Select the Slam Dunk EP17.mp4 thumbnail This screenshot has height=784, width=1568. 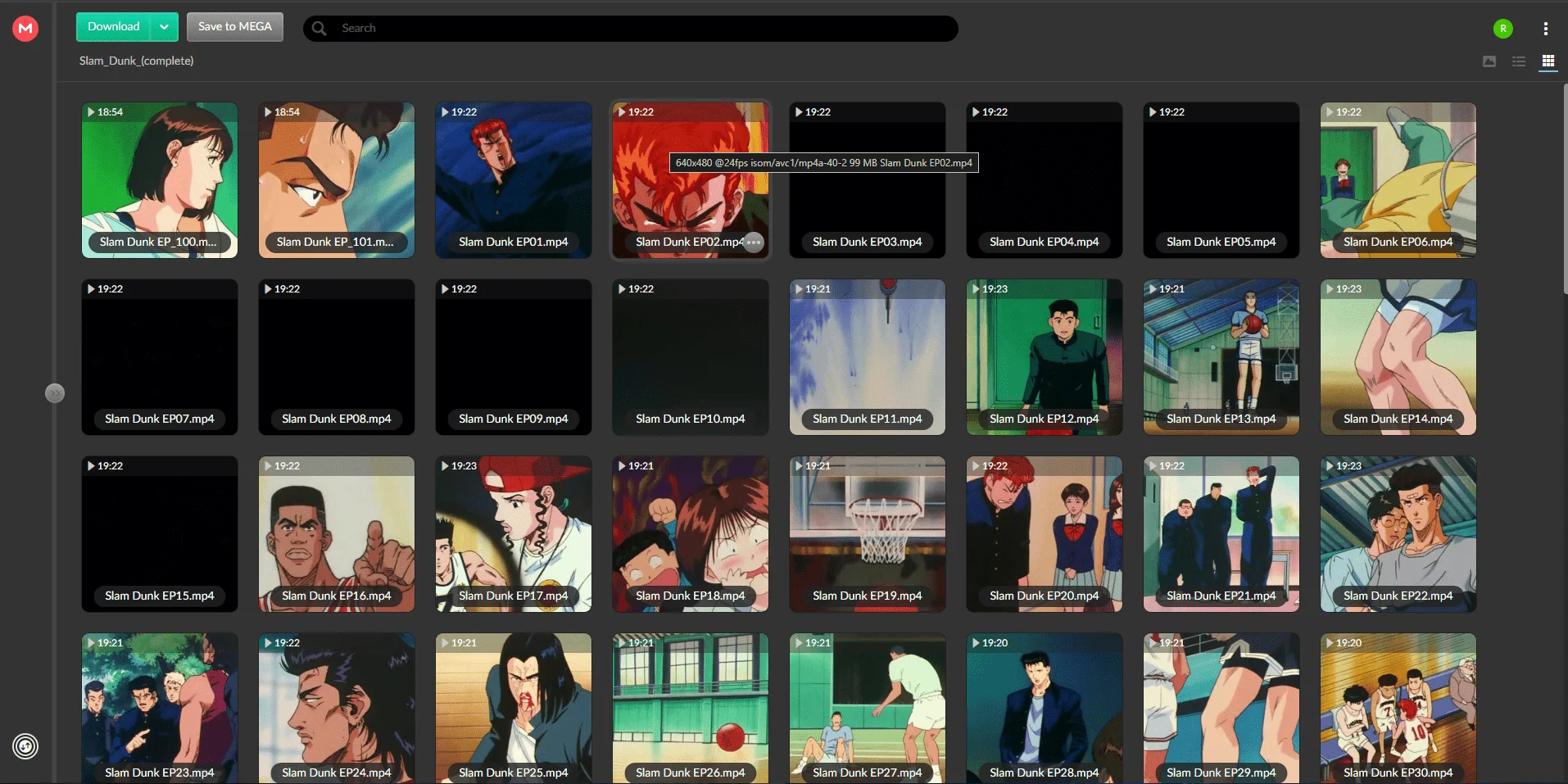[514, 534]
